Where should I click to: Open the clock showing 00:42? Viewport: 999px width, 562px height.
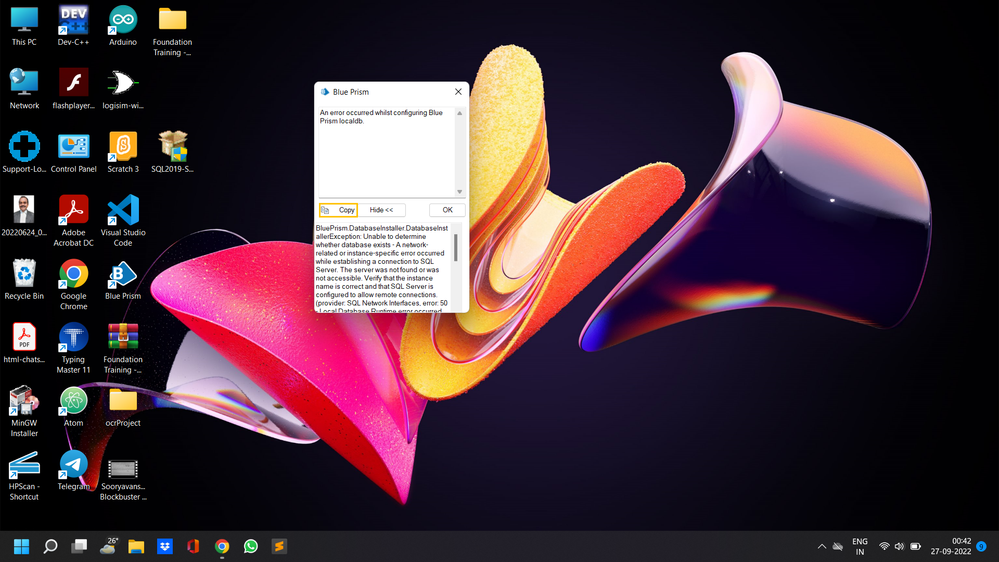(x=951, y=546)
